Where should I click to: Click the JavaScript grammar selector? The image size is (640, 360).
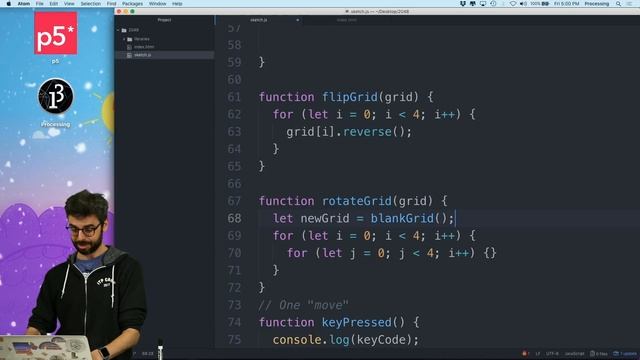point(574,353)
